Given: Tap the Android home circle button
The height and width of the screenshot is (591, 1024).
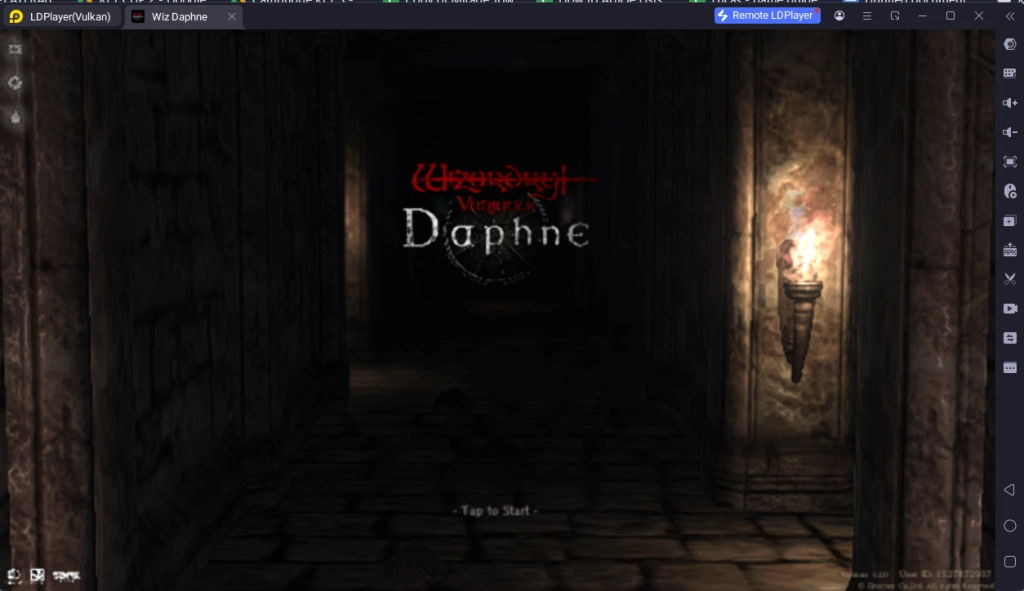Looking at the screenshot, I should coord(1010,526).
